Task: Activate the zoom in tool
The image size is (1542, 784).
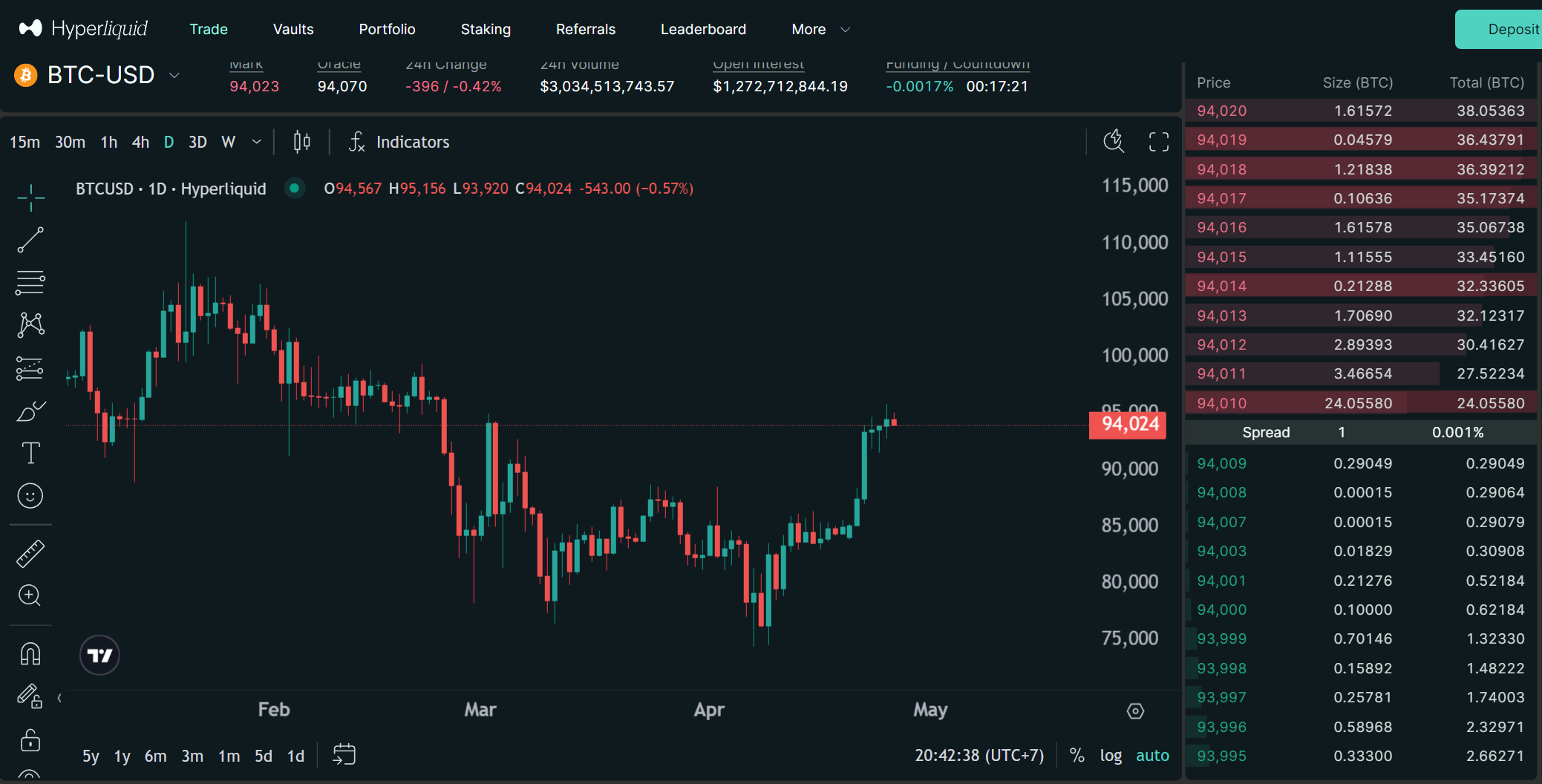Action: click(x=30, y=595)
